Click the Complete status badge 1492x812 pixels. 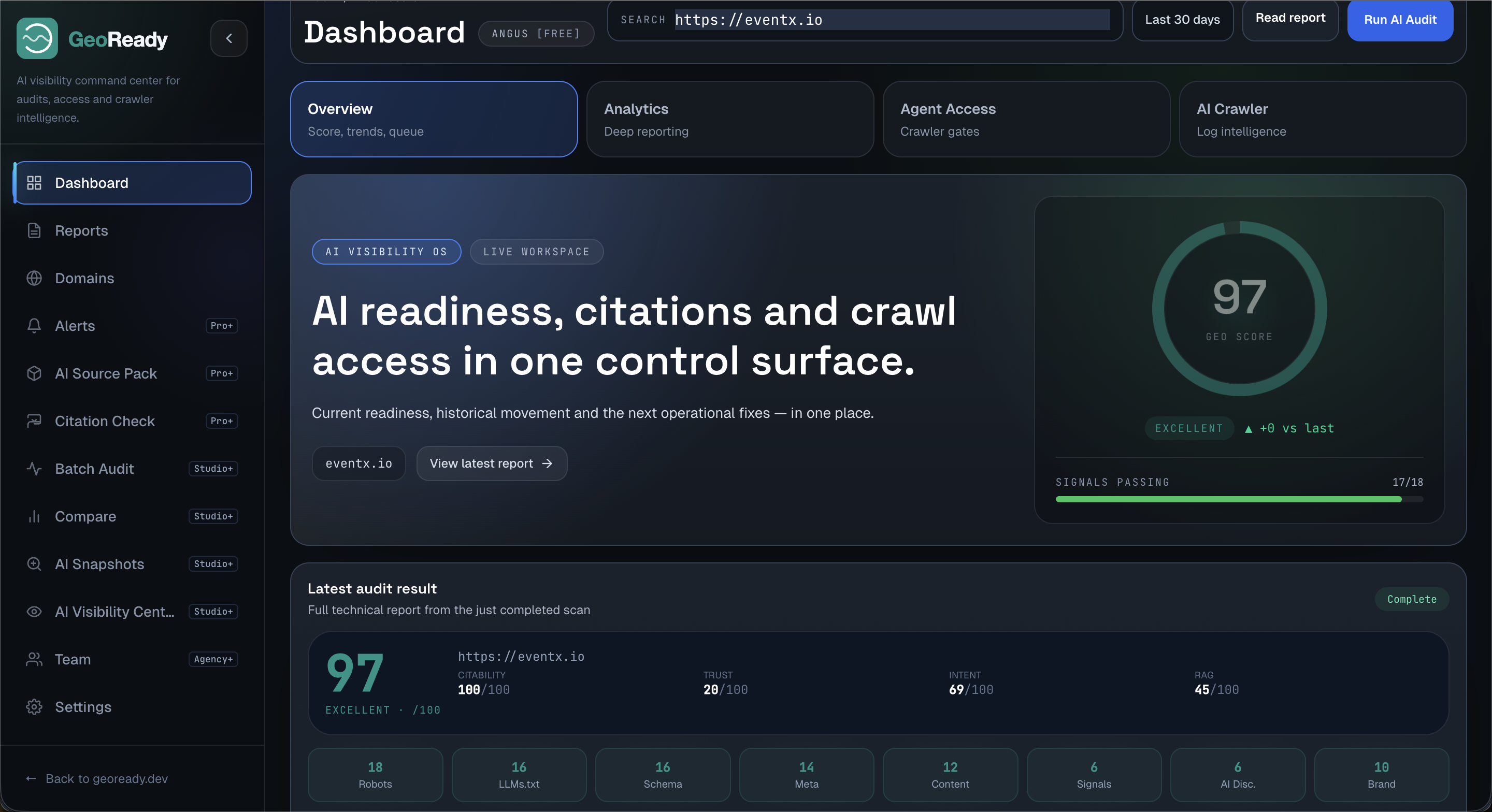click(1412, 599)
